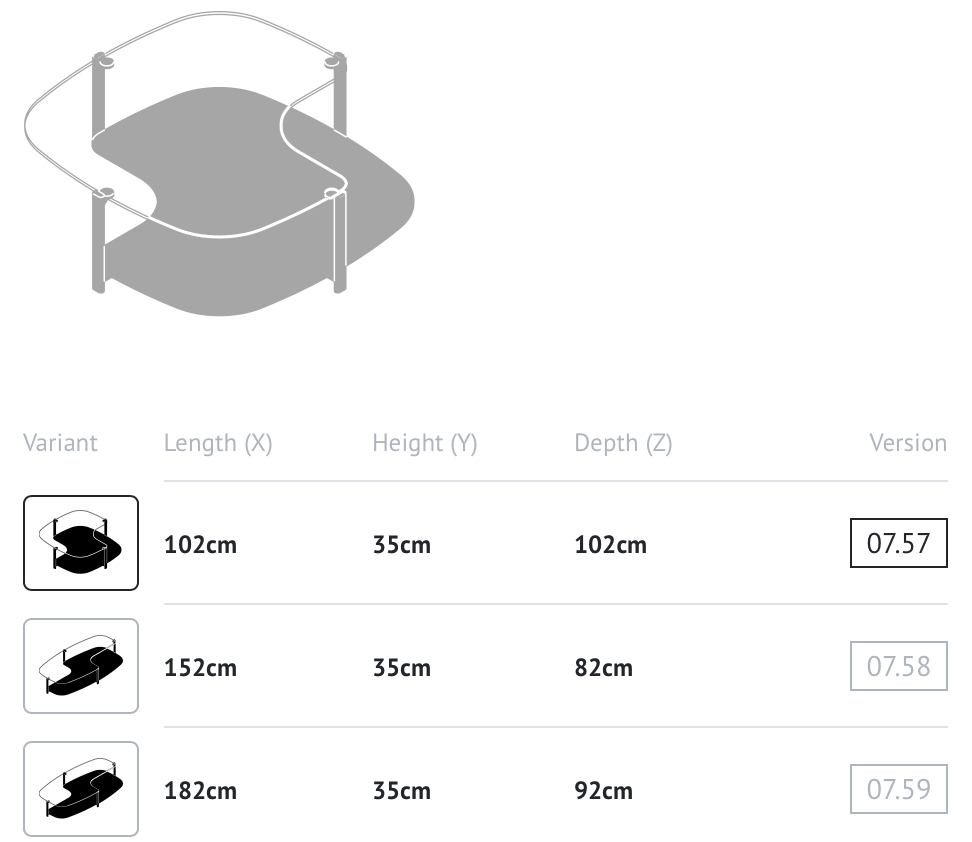Select the 152cm table variant thumbnail

pyautogui.click(x=81, y=666)
